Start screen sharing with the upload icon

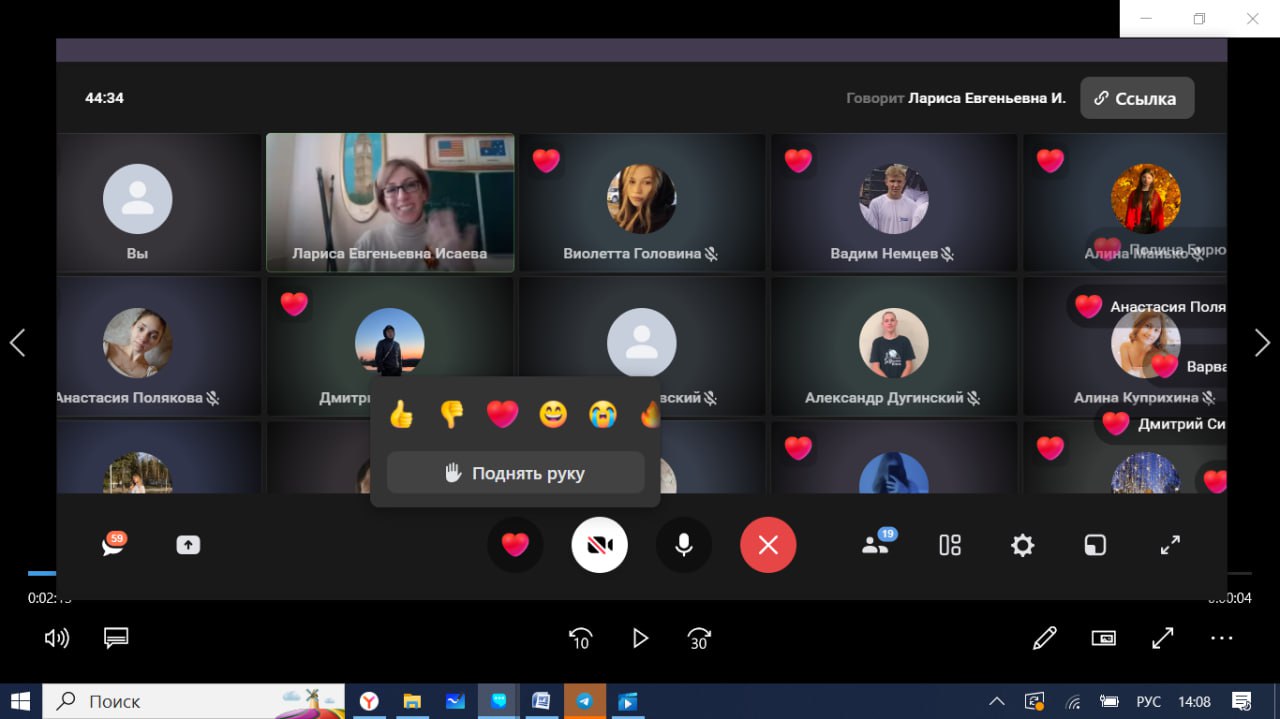(x=188, y=545)
